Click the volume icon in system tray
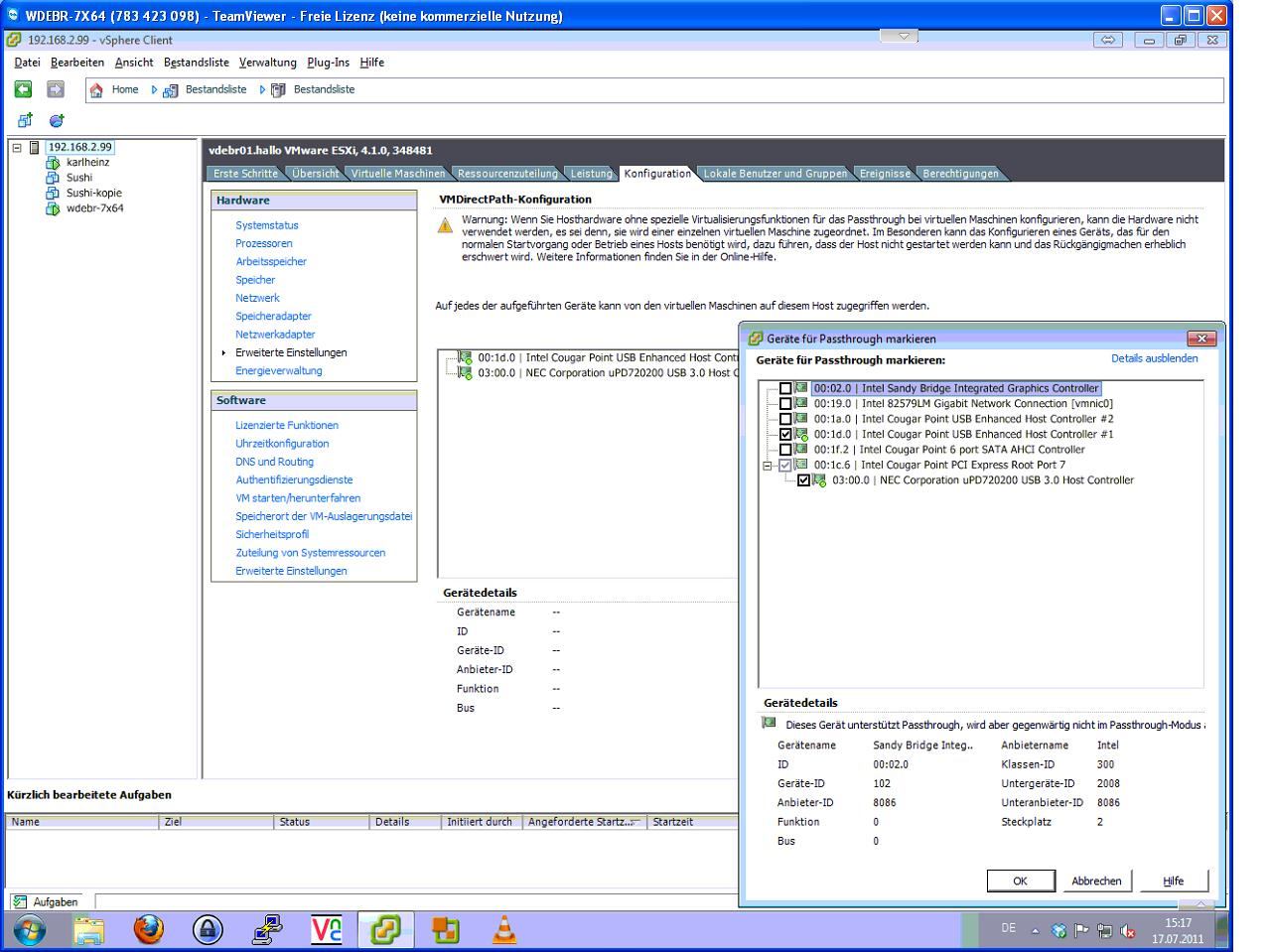1270x952 pixels. coord(1127,931)
